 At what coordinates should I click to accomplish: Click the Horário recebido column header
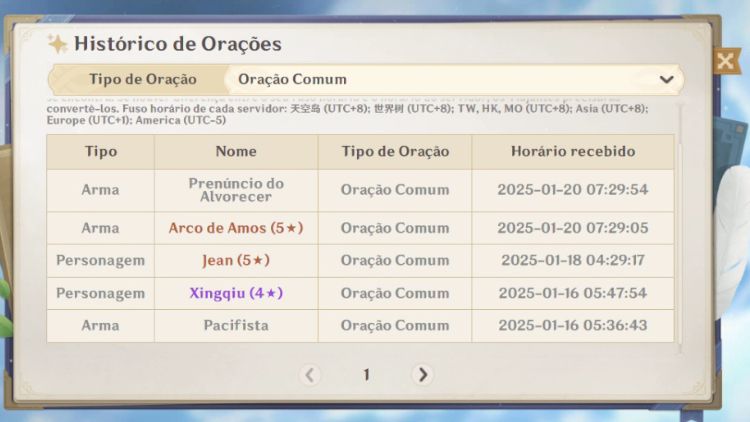click(573, 152)
